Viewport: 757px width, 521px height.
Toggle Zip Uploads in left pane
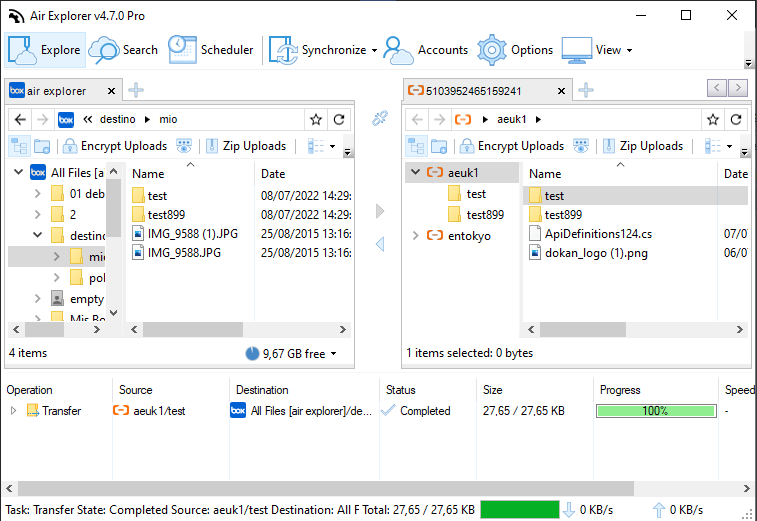pos(246,146)
